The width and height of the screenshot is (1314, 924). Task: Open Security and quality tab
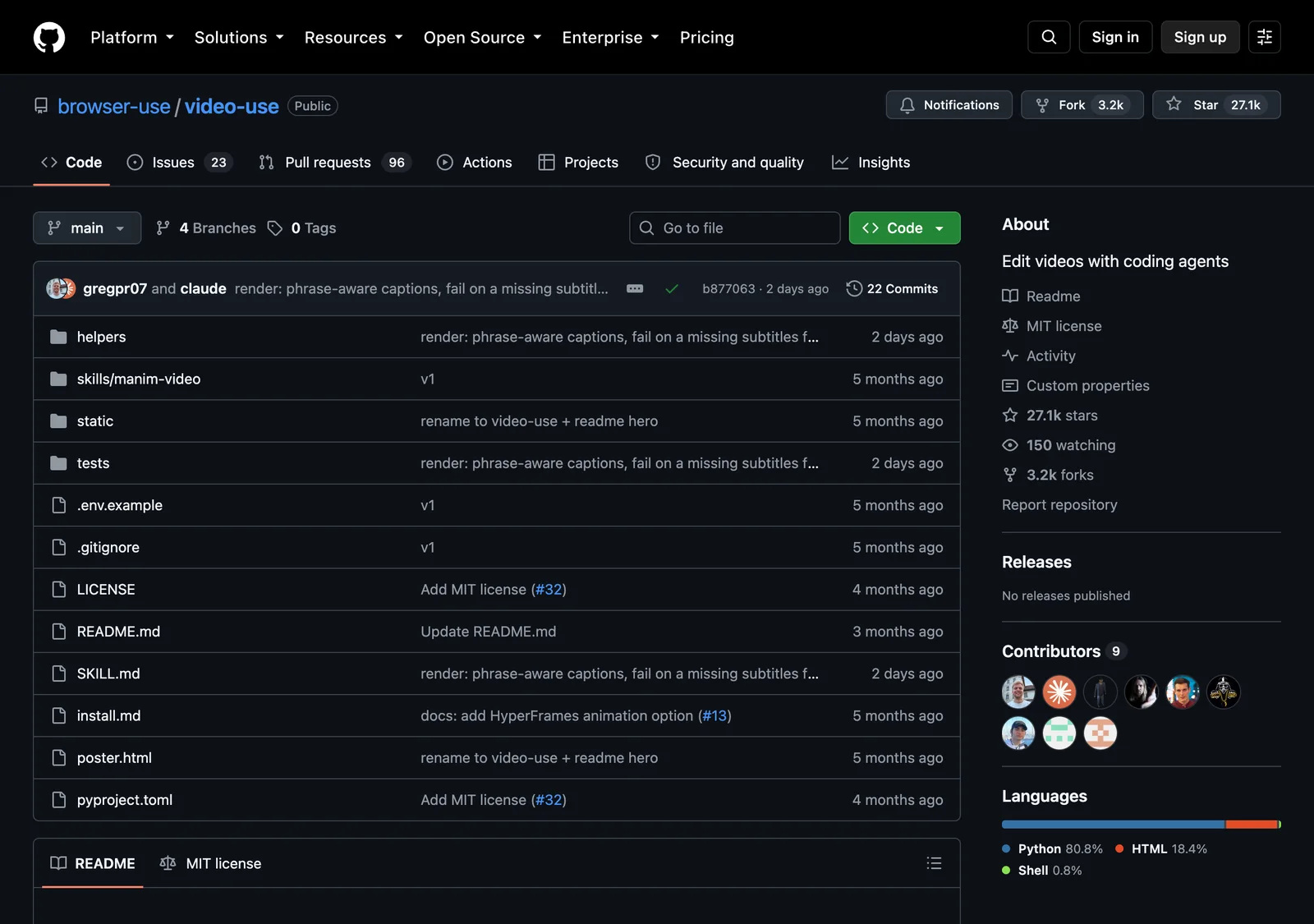tap(724, 163)
